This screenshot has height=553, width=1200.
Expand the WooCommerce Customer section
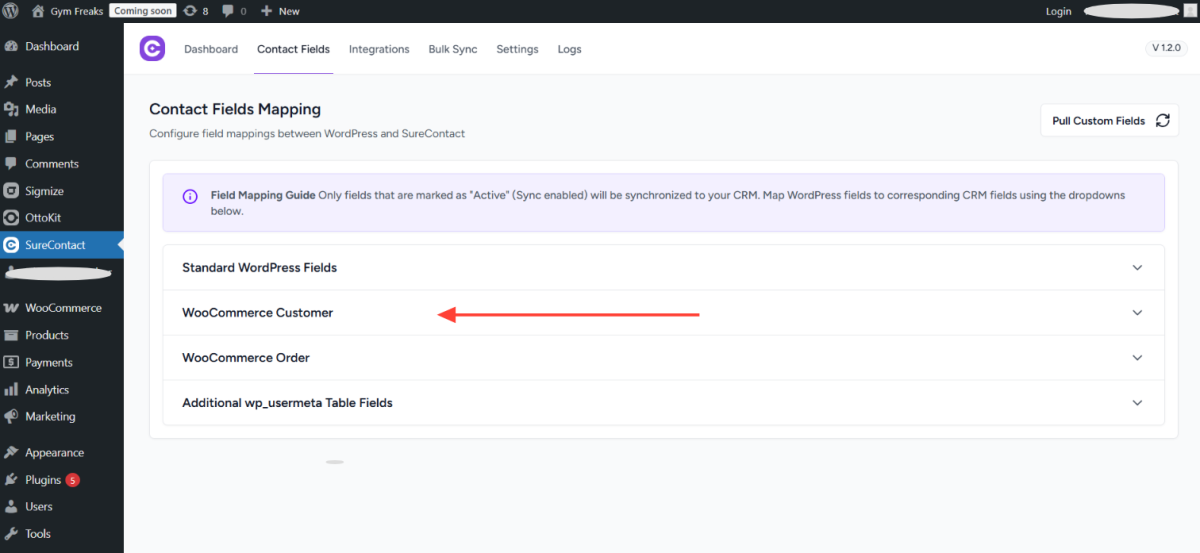1136,313
